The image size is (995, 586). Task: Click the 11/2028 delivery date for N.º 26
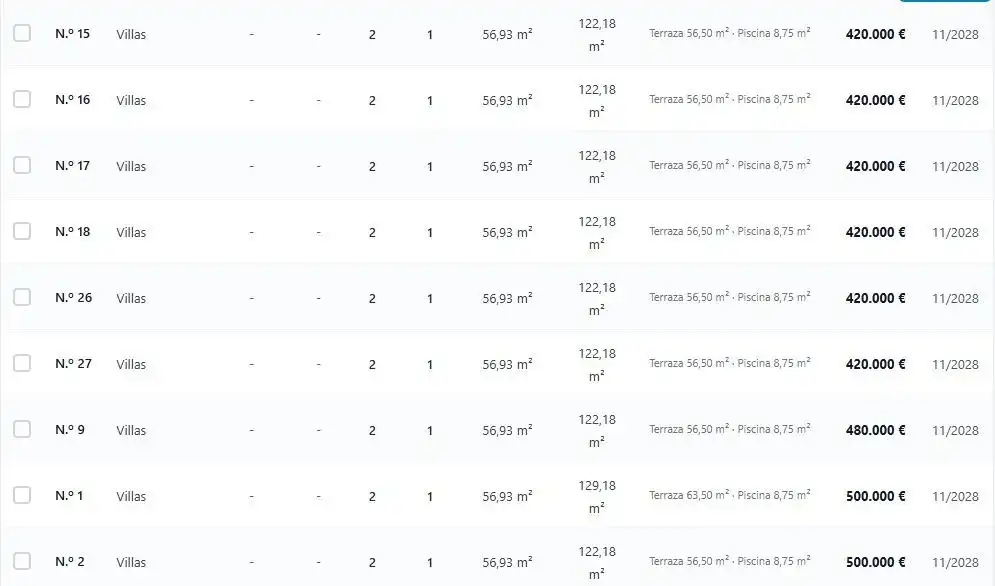pyautogui.click(x=955, y=298)
